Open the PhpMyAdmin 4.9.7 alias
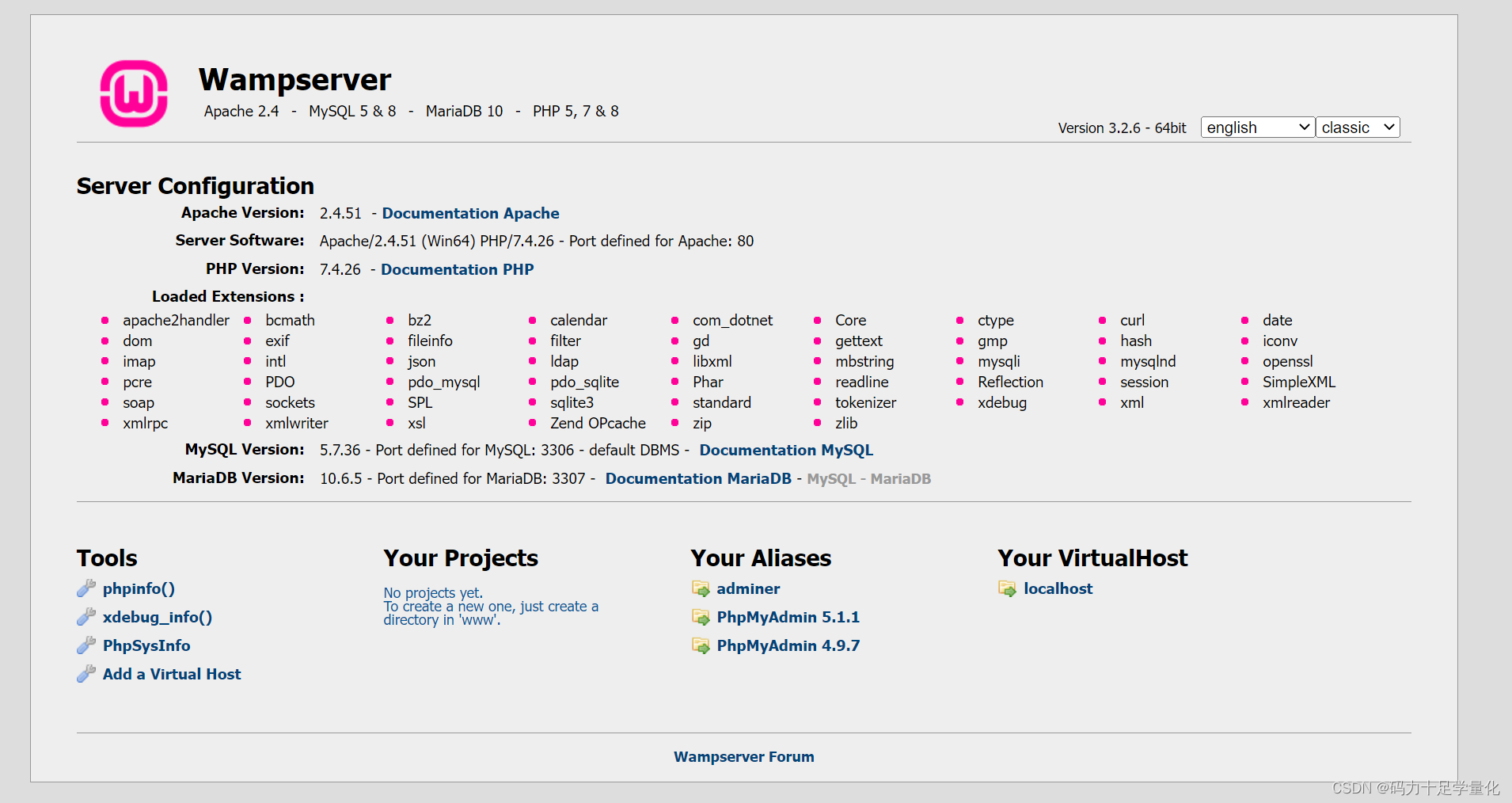Image resolution: width=1512 pixels, height=803 pixels. point(788,645)
